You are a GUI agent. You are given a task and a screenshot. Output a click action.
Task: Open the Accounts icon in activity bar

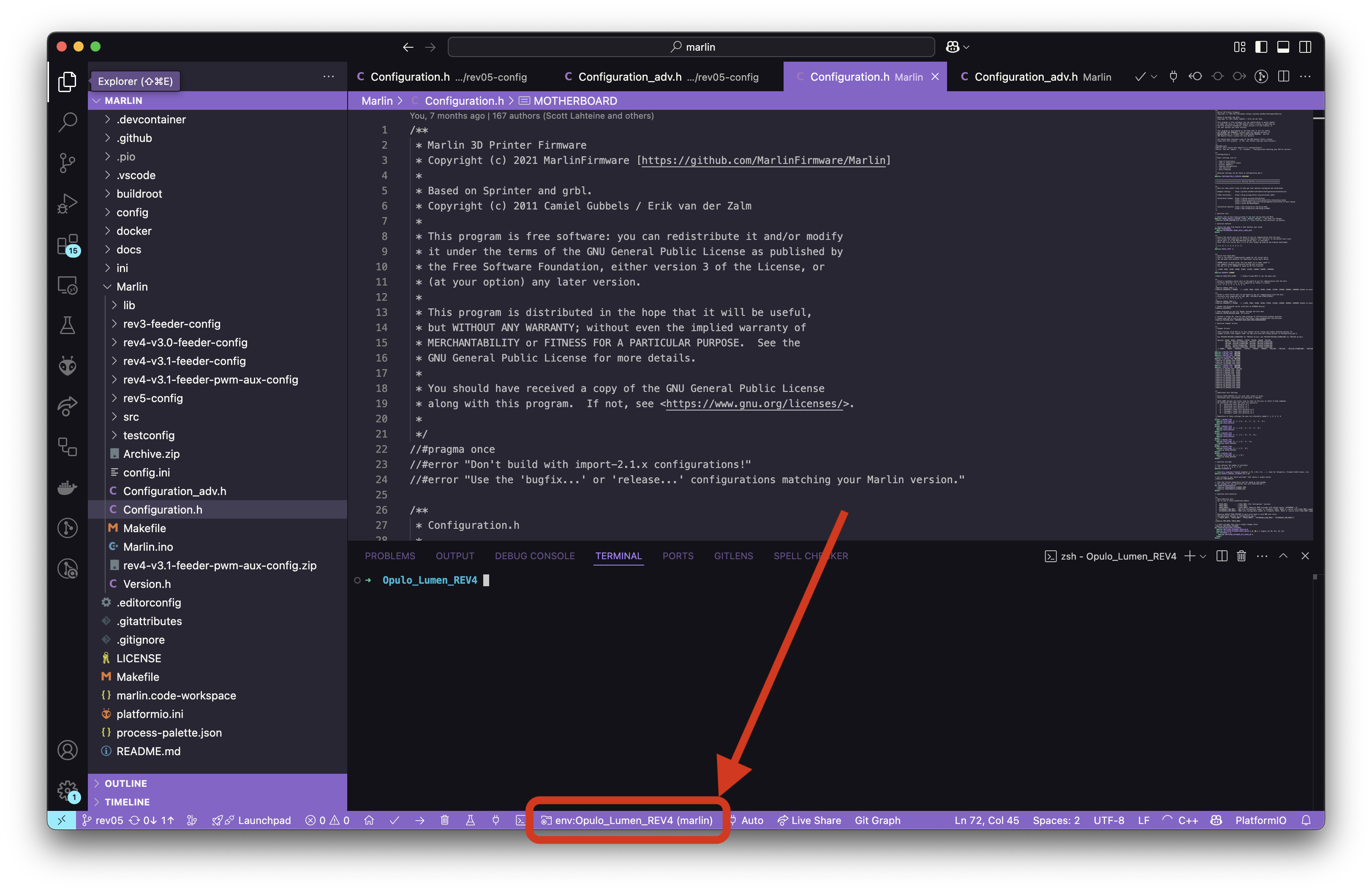coord(68,750)
